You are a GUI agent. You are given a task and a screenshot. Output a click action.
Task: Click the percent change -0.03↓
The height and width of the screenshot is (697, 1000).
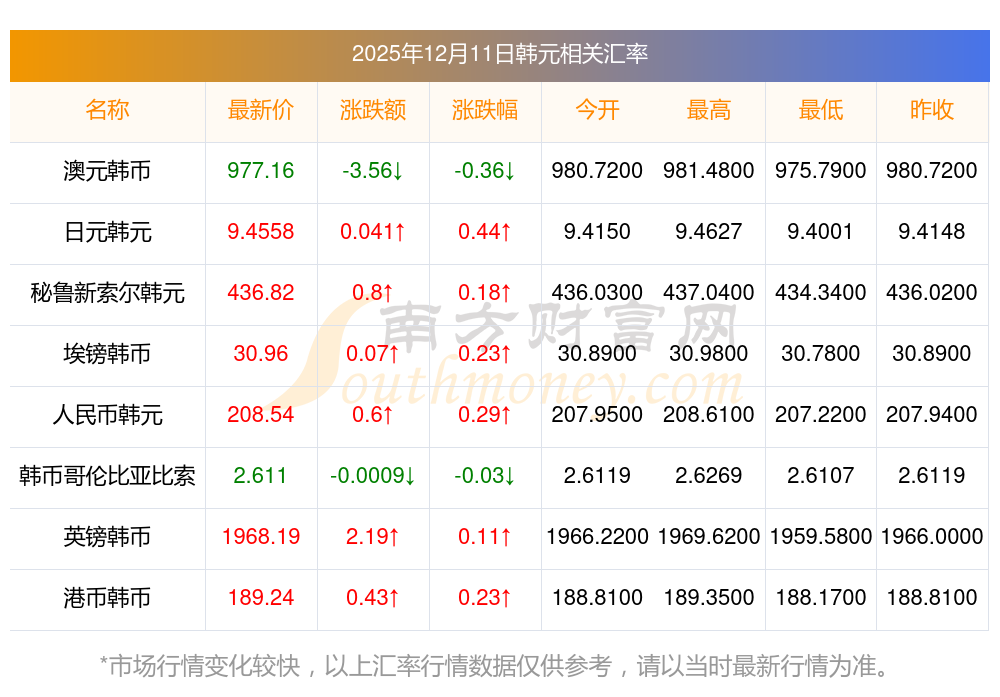[x=485, y=476]
